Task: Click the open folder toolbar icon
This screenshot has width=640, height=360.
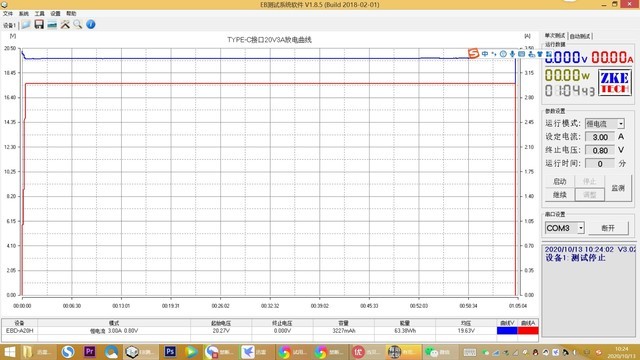Action: pyautogui.click(x=26, y=24)
